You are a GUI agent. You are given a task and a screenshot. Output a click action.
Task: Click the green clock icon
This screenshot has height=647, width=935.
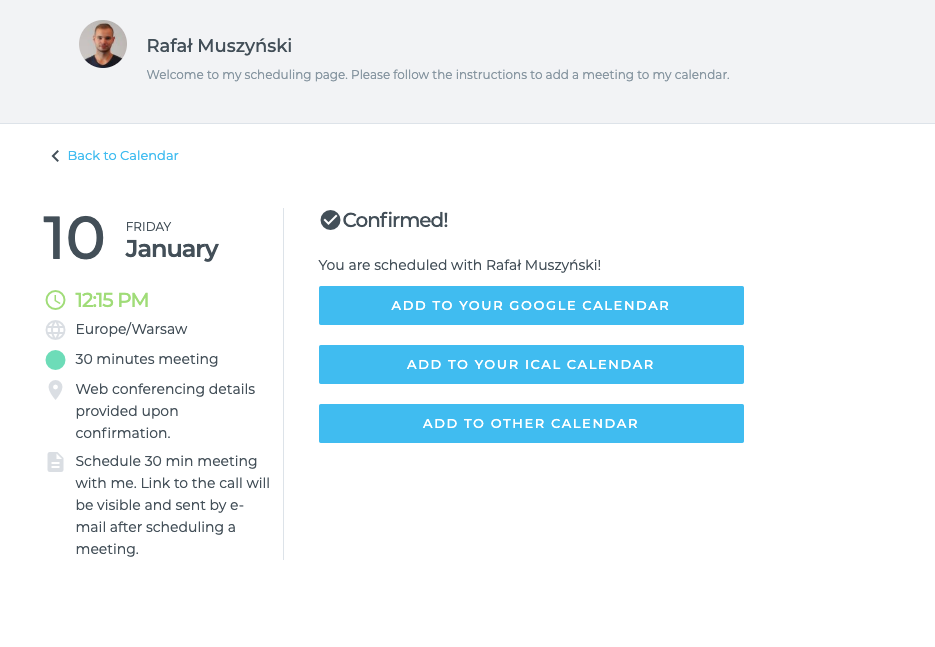55,300
